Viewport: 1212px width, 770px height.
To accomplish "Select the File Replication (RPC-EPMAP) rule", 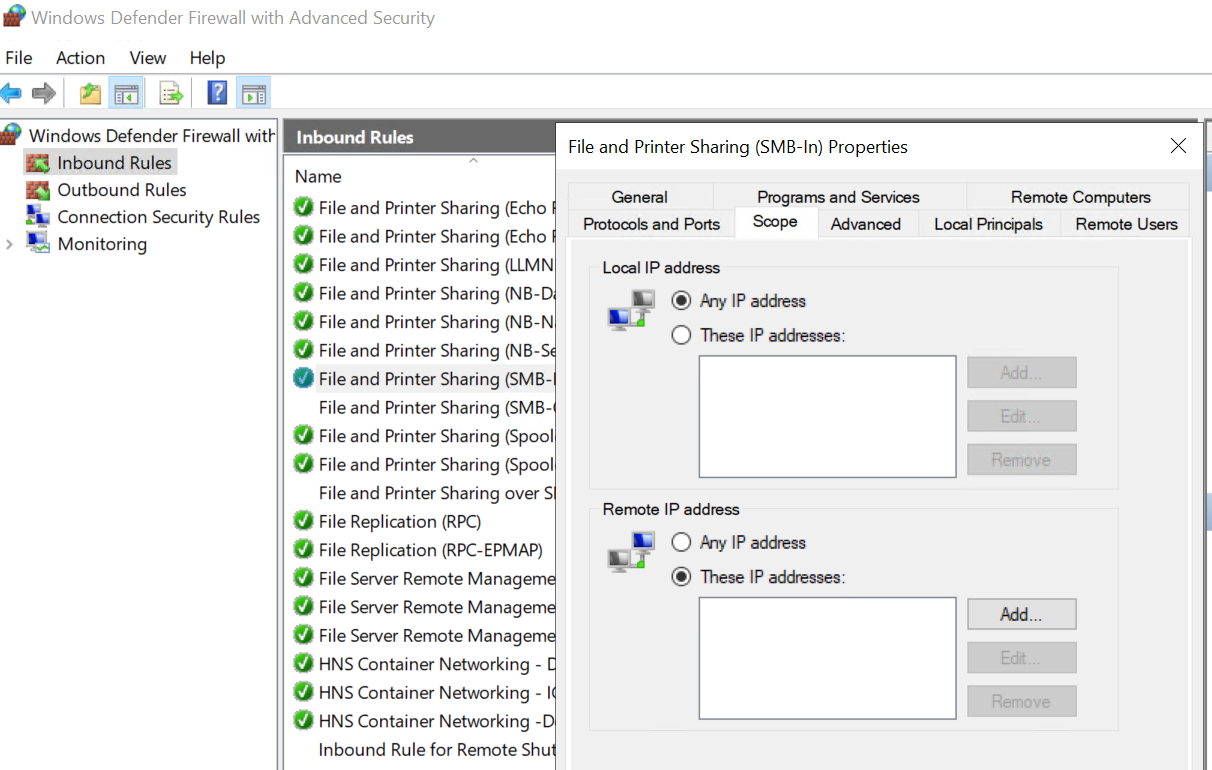I will tap(431, 550).
